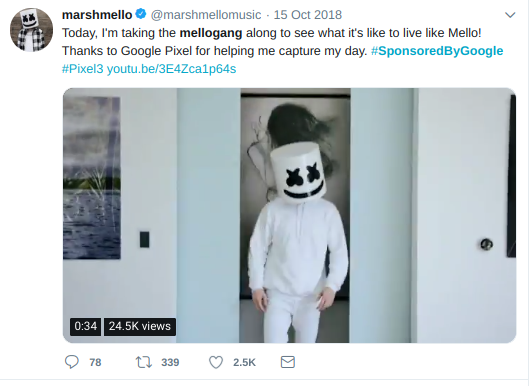Click the 24.5K views label
This screenshot has height=386, width=529.
(140, 326)
